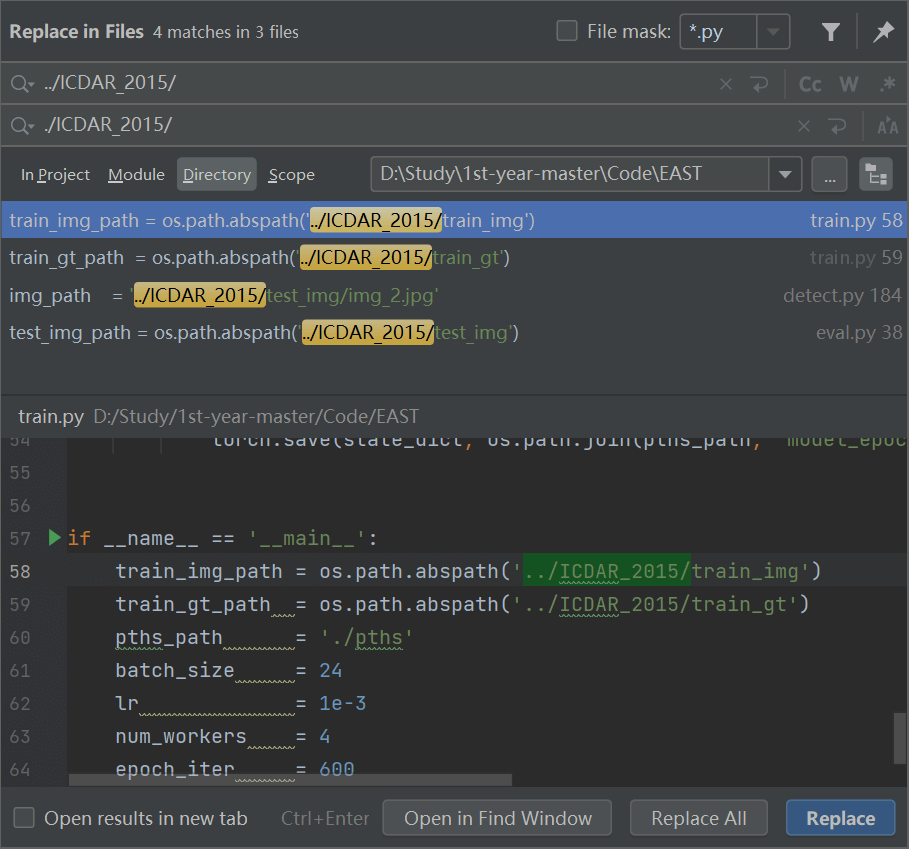
Task: Click the browse directory ellipsis button
Action: tap(830, 174)
